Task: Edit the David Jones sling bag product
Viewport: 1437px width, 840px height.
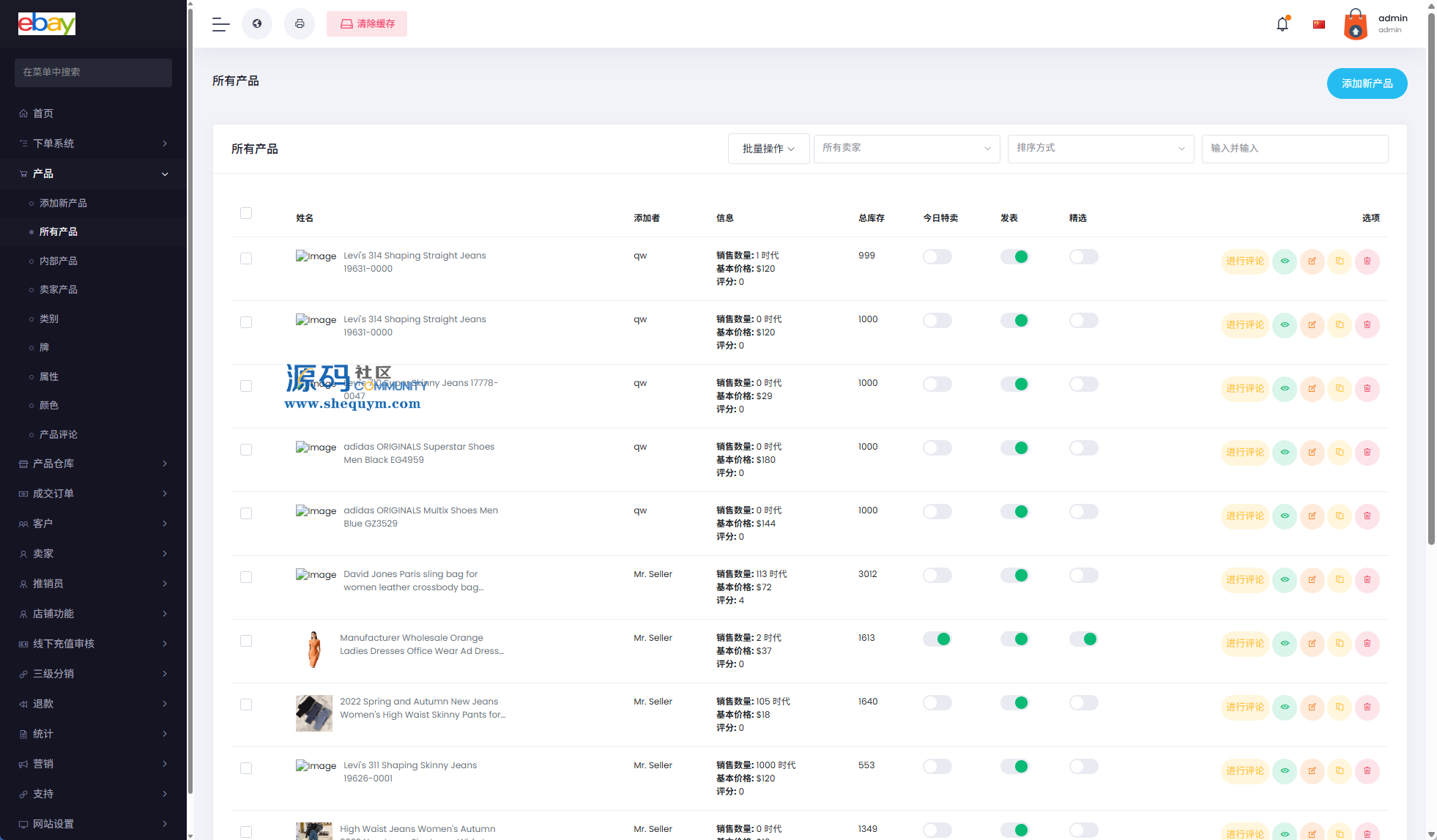Action: 1312,580
